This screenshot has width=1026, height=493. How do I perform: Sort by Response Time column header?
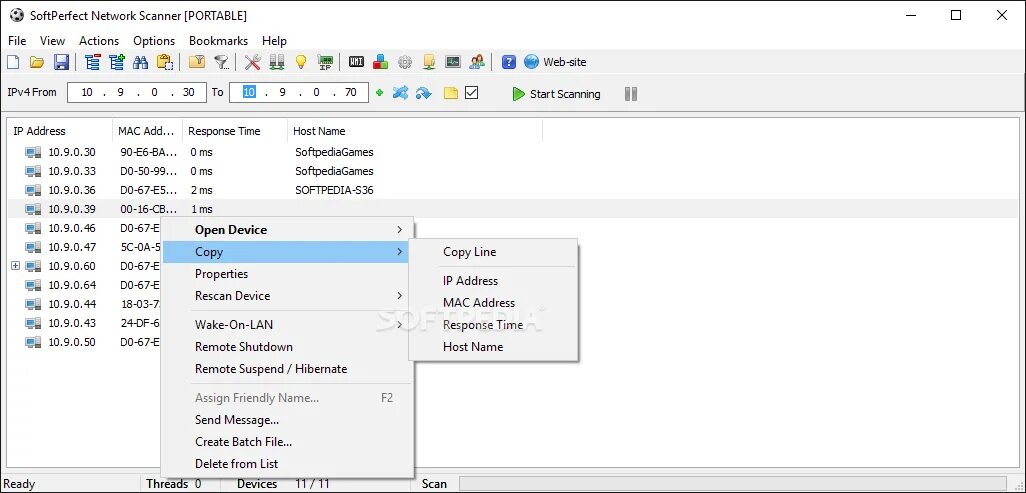235,131
